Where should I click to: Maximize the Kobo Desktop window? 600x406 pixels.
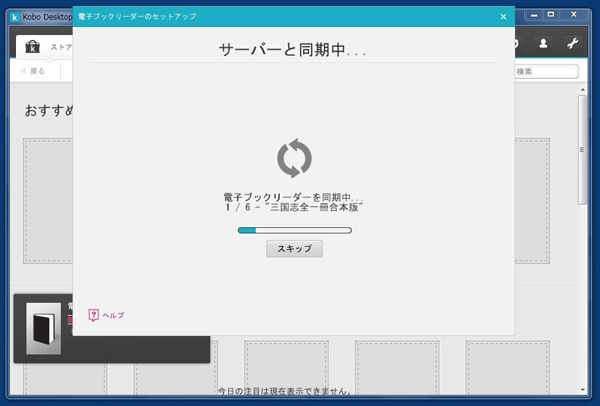pyautogui.click(x=551, y=15)
